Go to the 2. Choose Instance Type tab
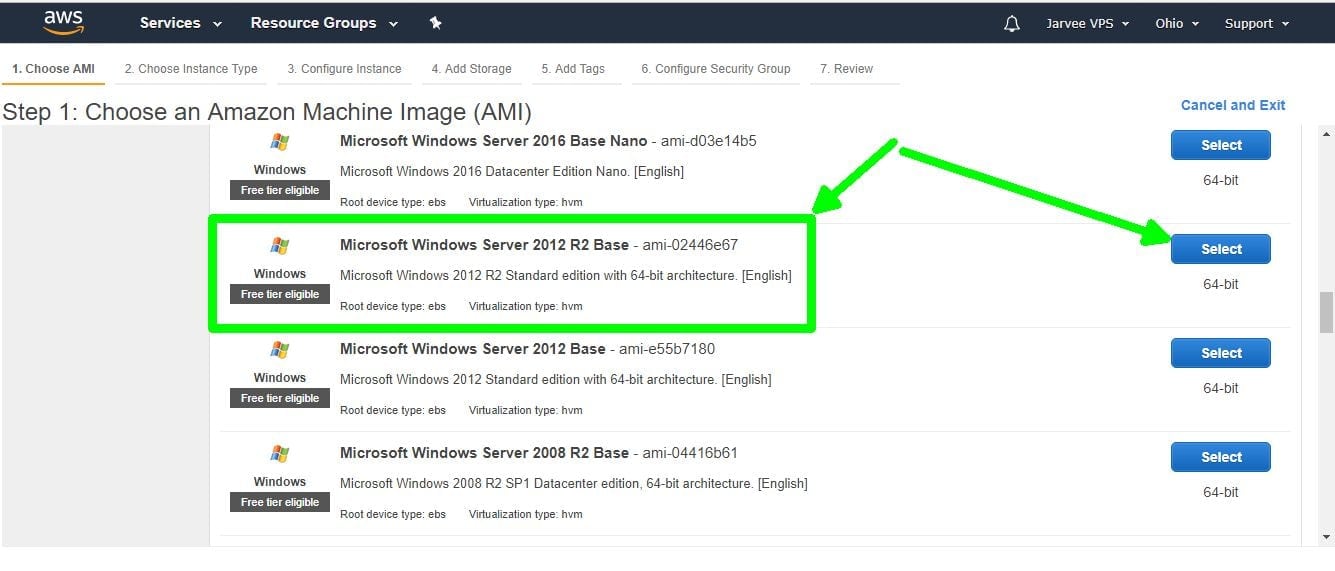The height and width of the screenshot is (571, 1335). point(191,69)
